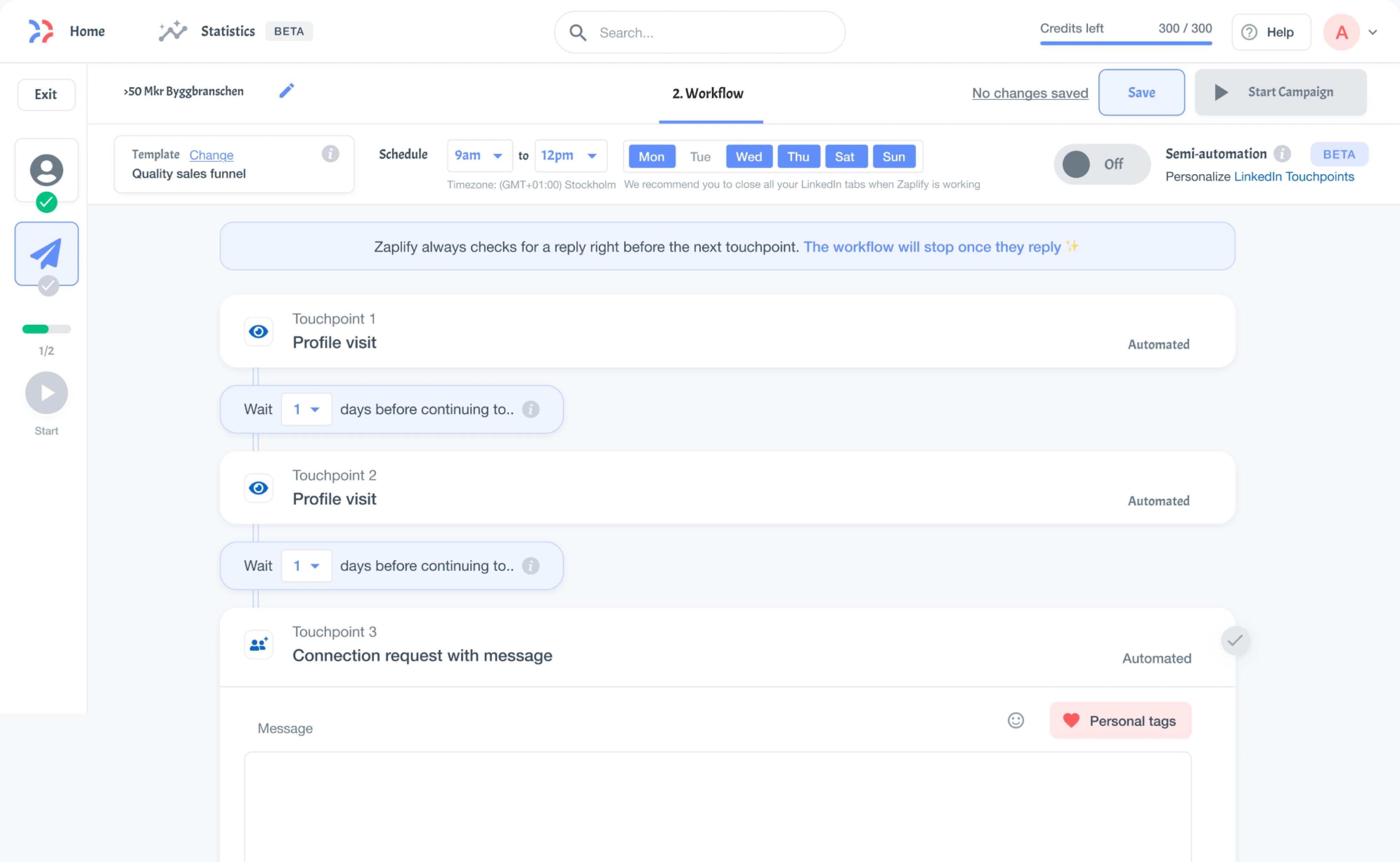Click the 1/2 progress bar
The width and height of the screenshot is (1400, 862).
[47, 329]
